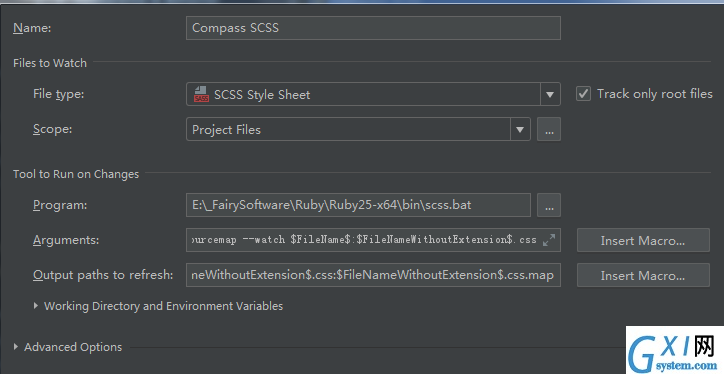This screenshot has height=374, width=724.
Task: Browse for Program with ellipsis button
Action: pyautogui.click(x=549, y=205)
